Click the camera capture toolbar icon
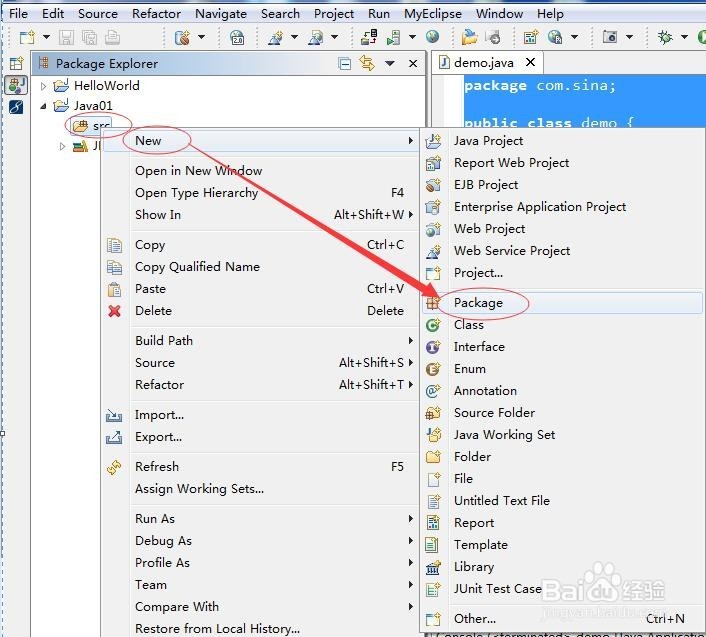This screenshot has width=706, height=637. [x=610, y=36]
